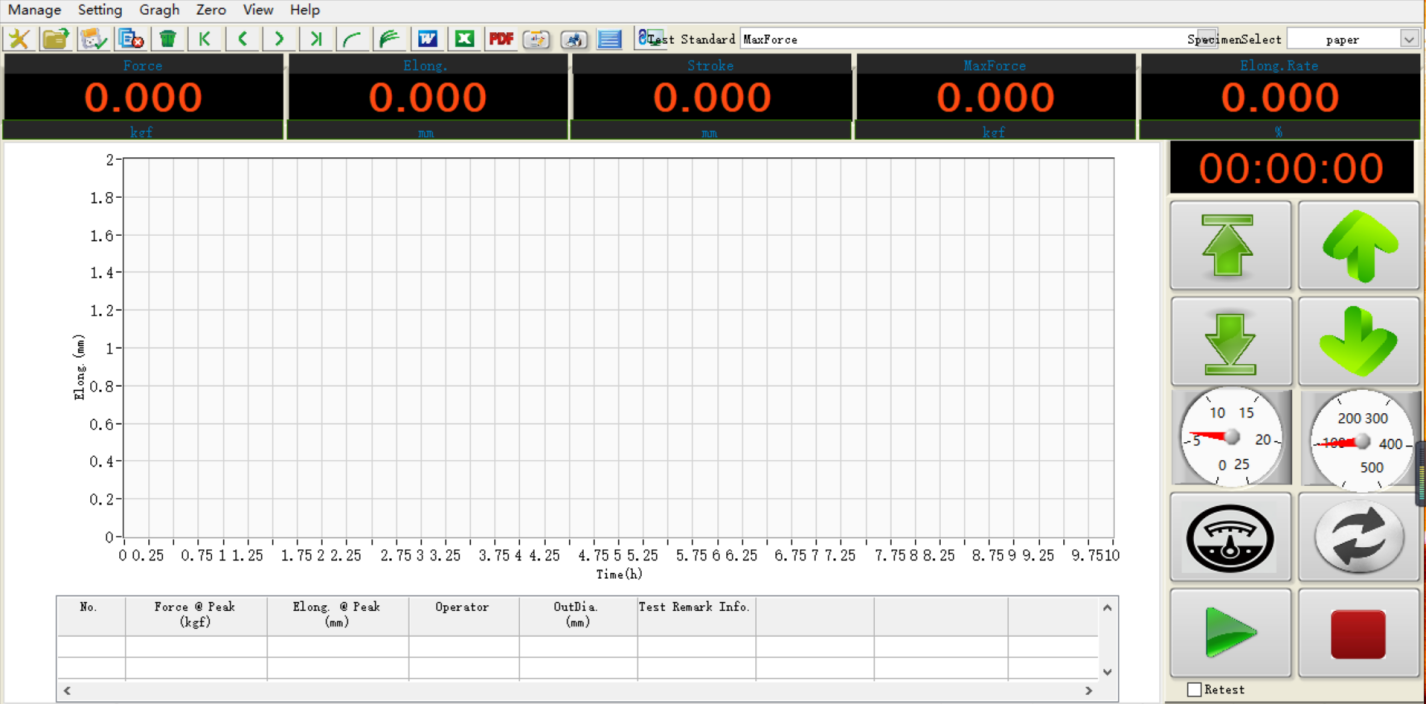Click the Export to Word icon
This screenshot has height=704, width=1426.
click(428, 39)
